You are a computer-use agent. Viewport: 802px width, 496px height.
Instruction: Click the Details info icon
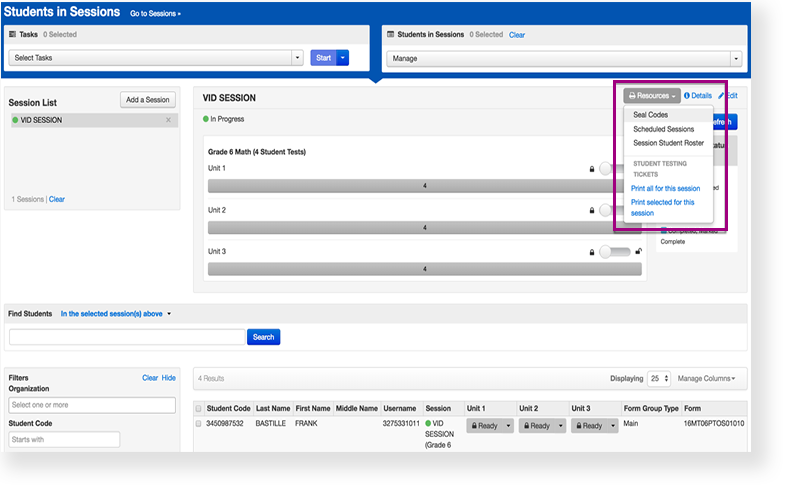click(687, 96)
